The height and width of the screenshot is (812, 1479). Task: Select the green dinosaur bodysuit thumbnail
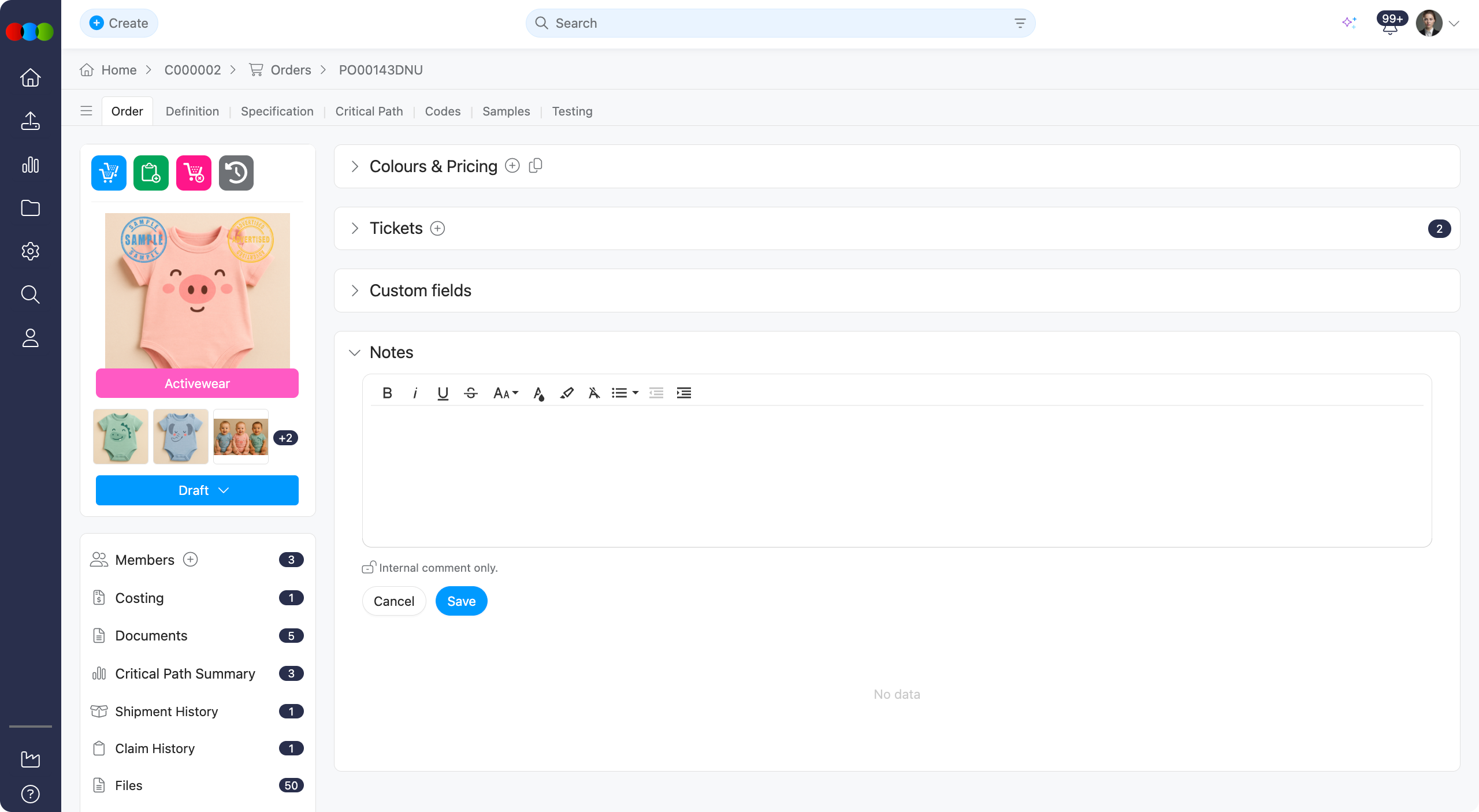[121, 437]
